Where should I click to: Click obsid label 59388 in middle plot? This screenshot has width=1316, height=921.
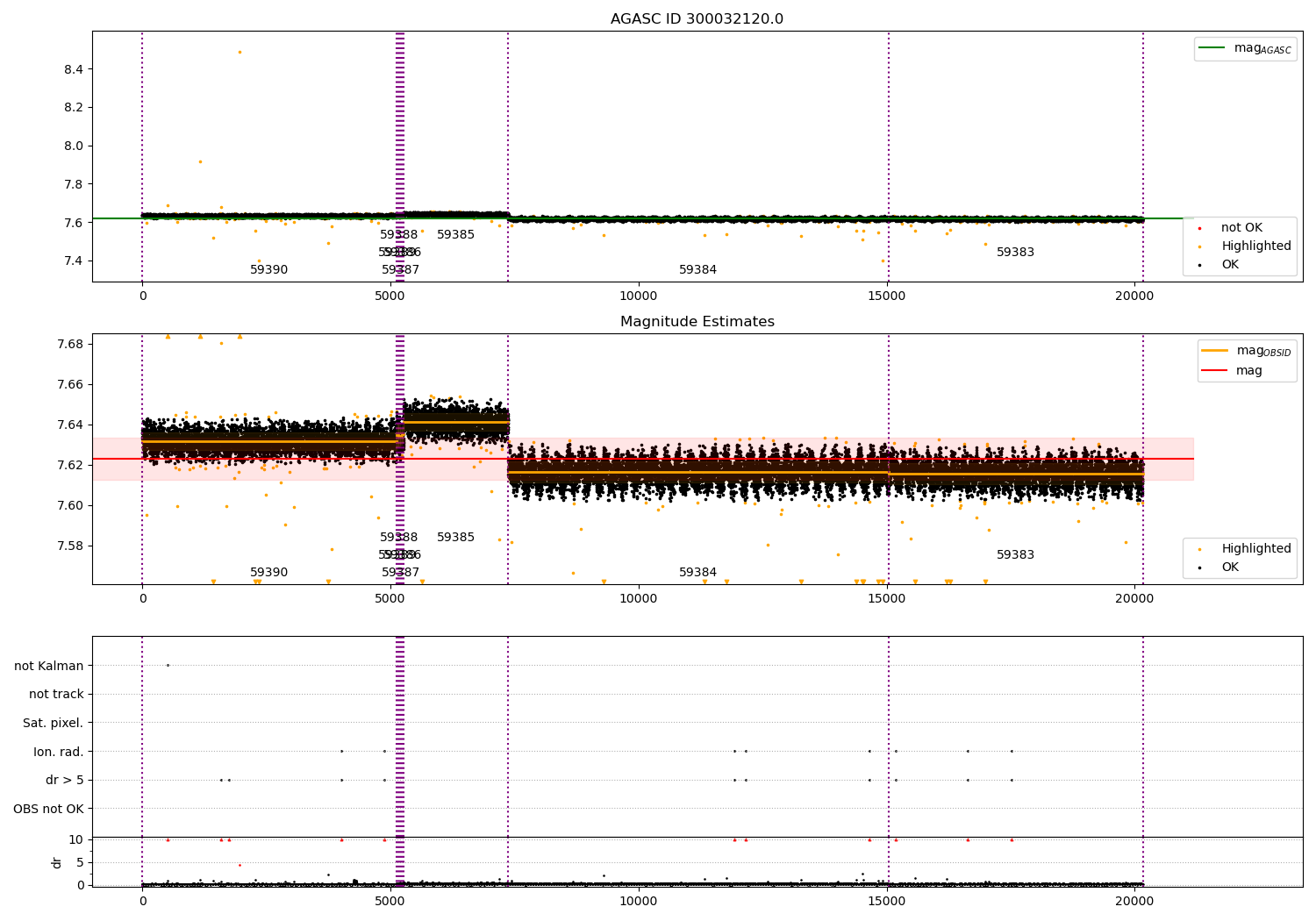tap(399, 538)
